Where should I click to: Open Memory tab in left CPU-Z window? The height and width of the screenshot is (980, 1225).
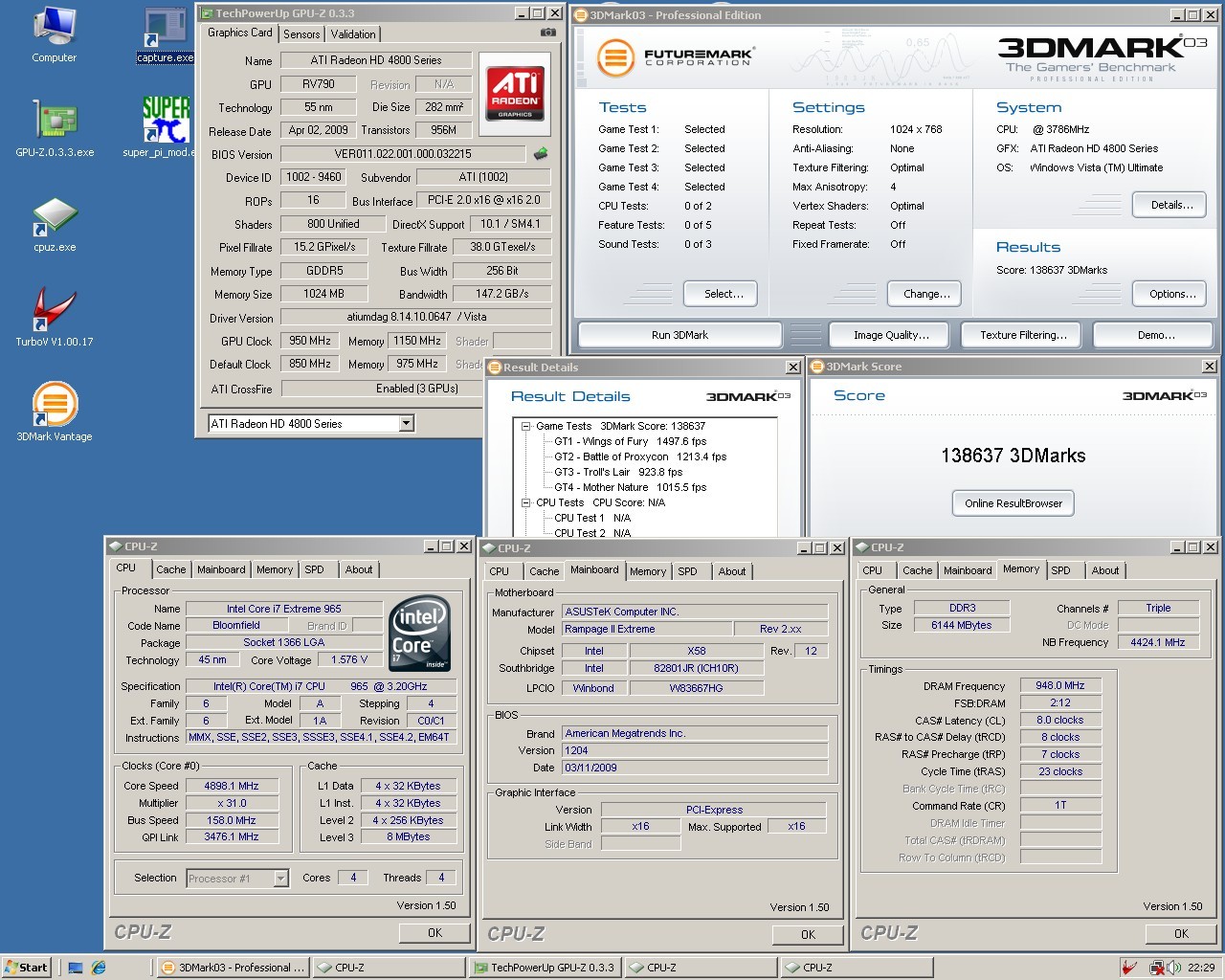(275, 569)
